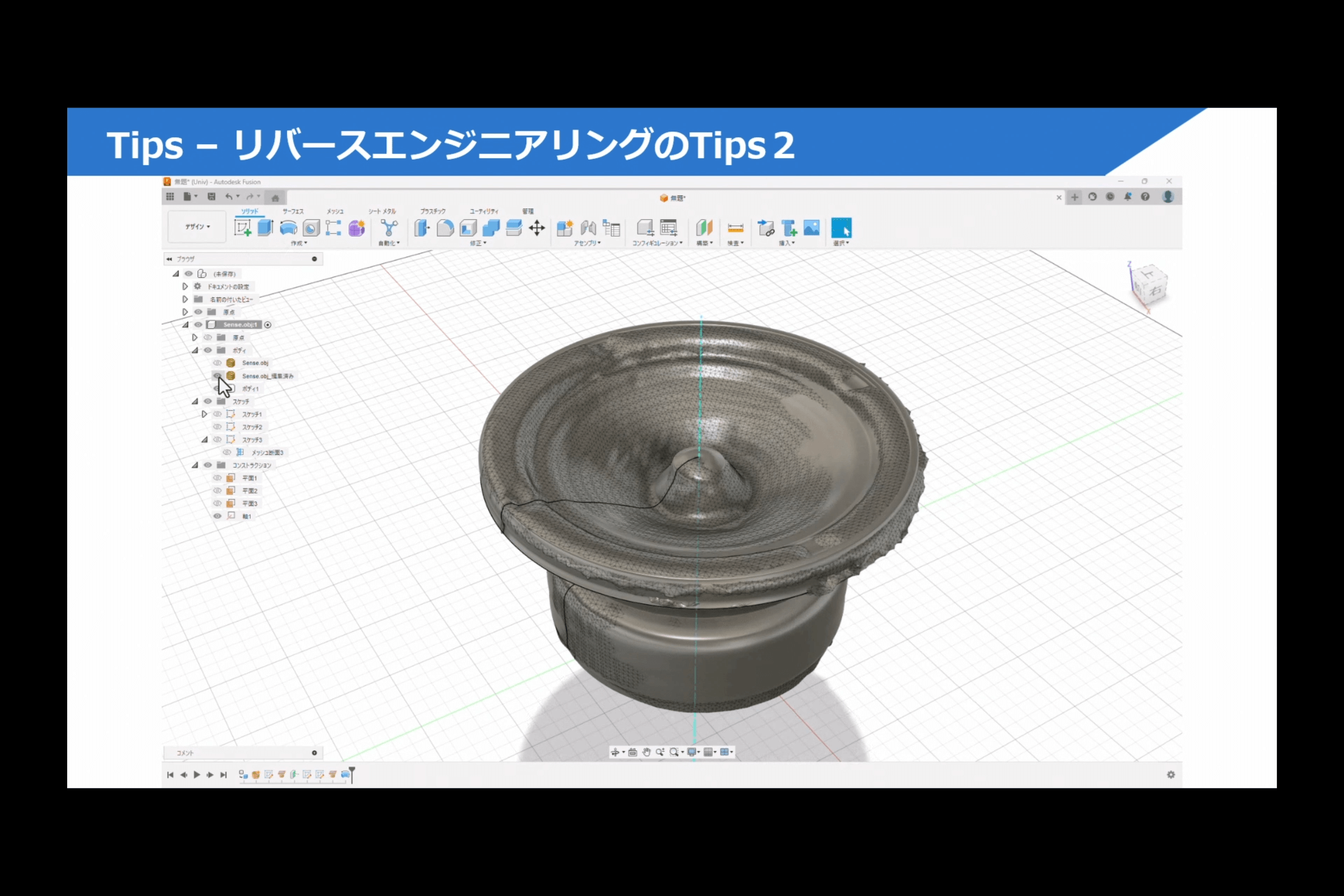The image size is (1344, 896).
Task: Jump to timeline start
Action: pos(170,775)
